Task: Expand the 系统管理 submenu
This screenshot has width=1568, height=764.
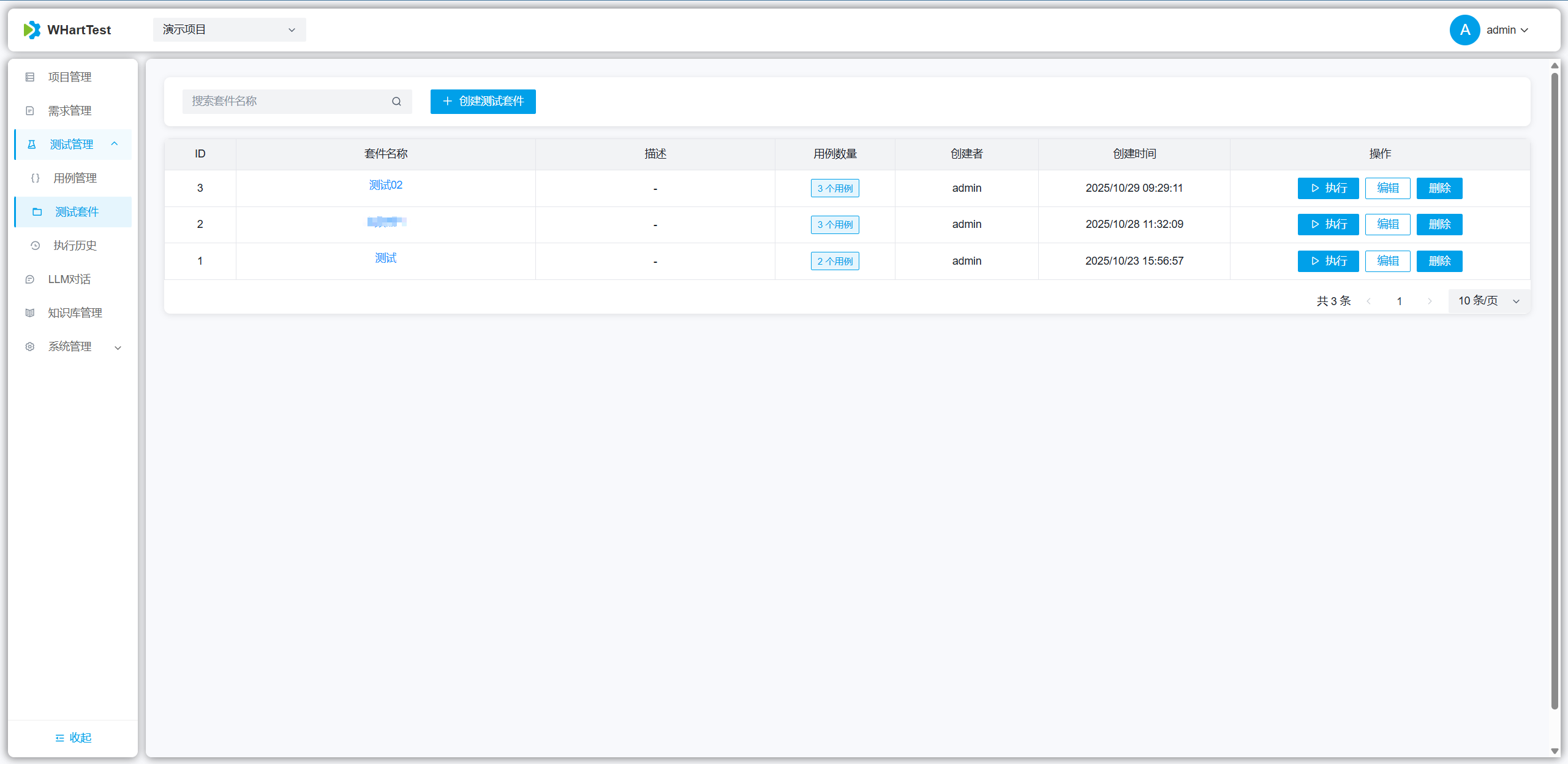Action: 118,347
